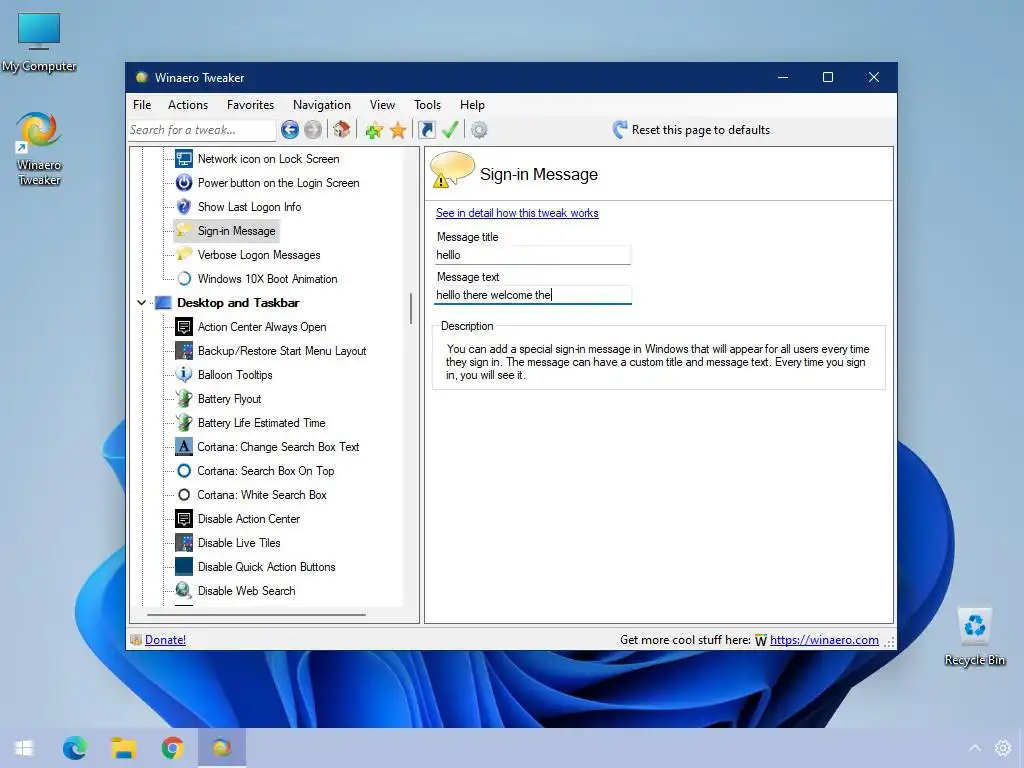Click the Disable Quick Action Buttons icon
This screenshot has height=768, width=1024.
point(184,566)
